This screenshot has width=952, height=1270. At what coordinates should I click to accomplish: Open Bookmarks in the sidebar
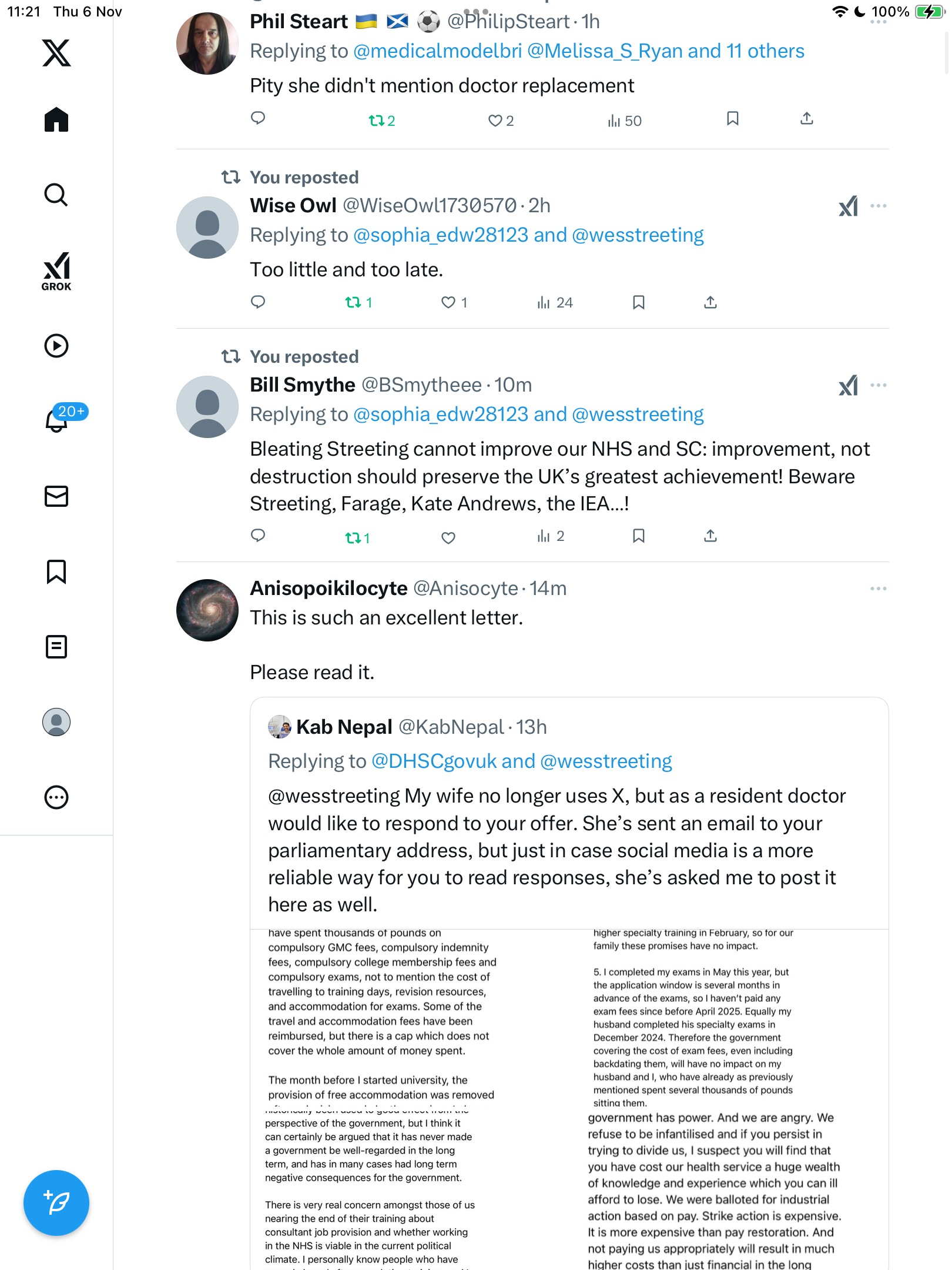56,571
